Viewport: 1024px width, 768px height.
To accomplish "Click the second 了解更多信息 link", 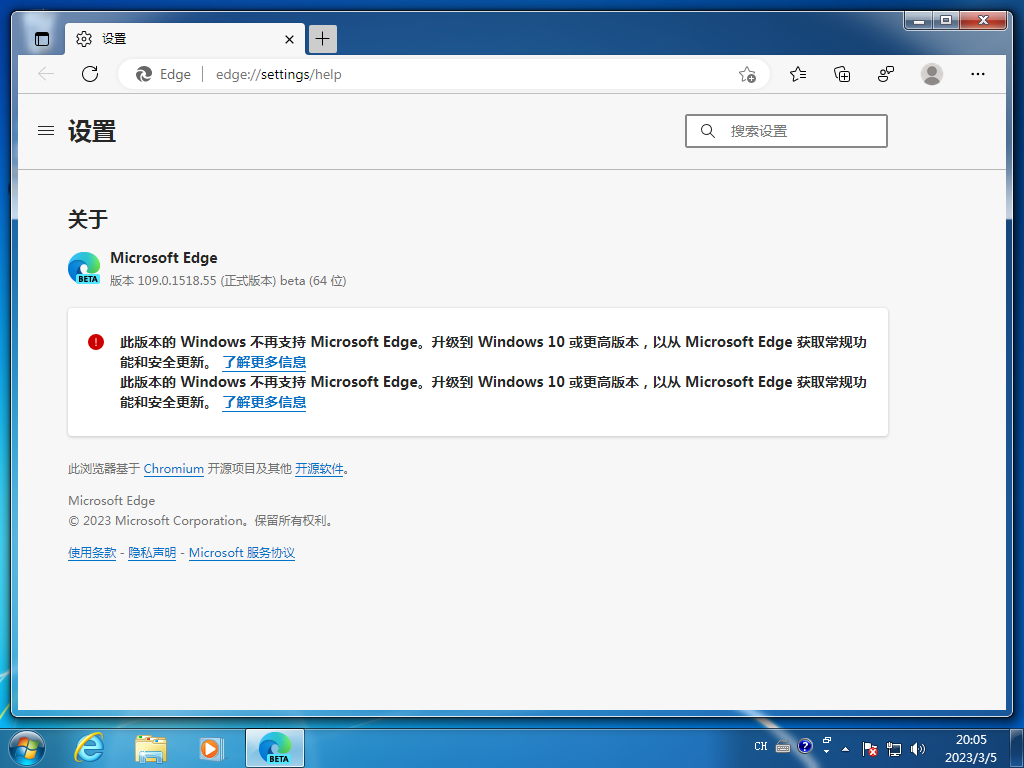I will (x=264, y=402).
